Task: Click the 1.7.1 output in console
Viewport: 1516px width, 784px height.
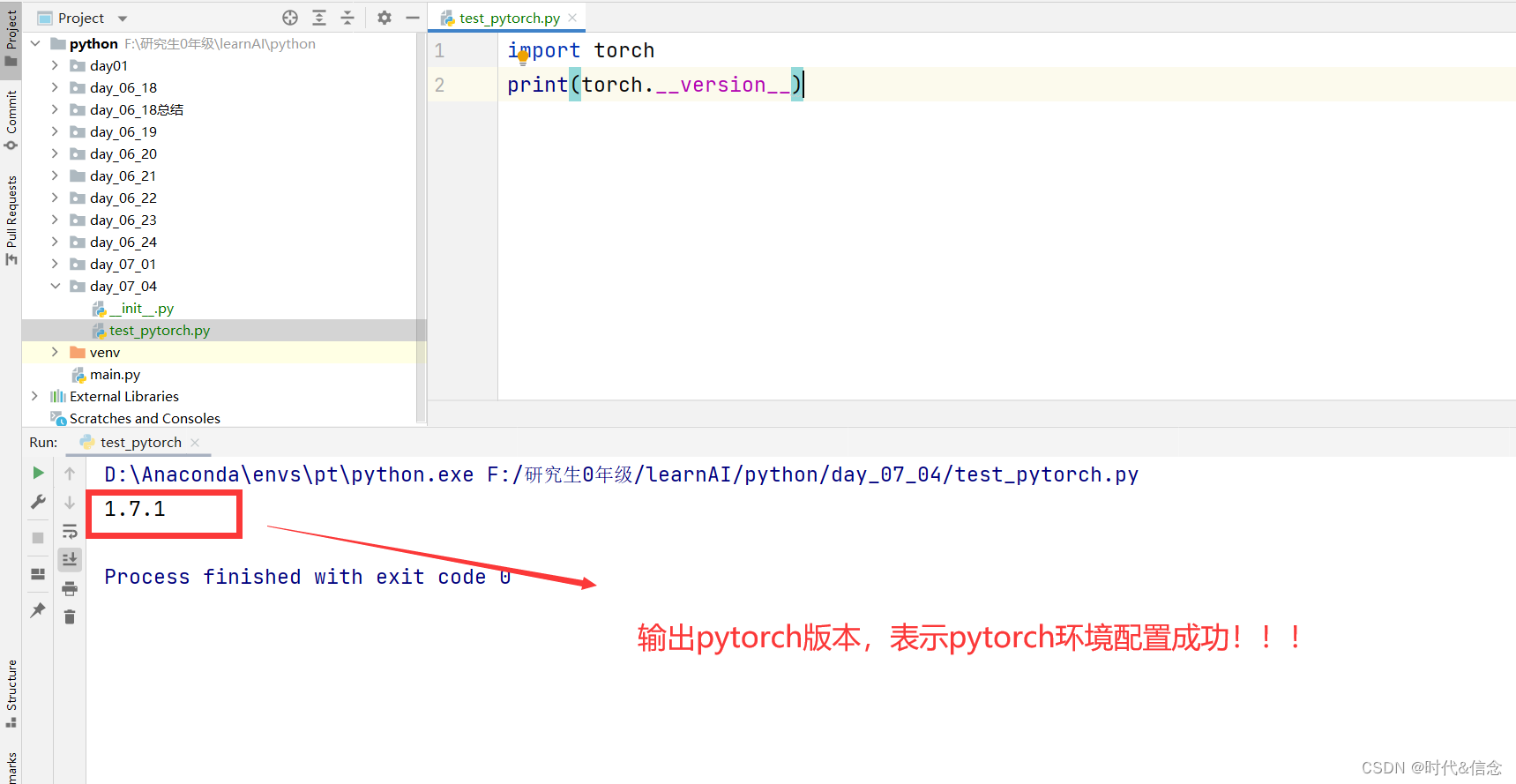Action: (x=135, y=509)
